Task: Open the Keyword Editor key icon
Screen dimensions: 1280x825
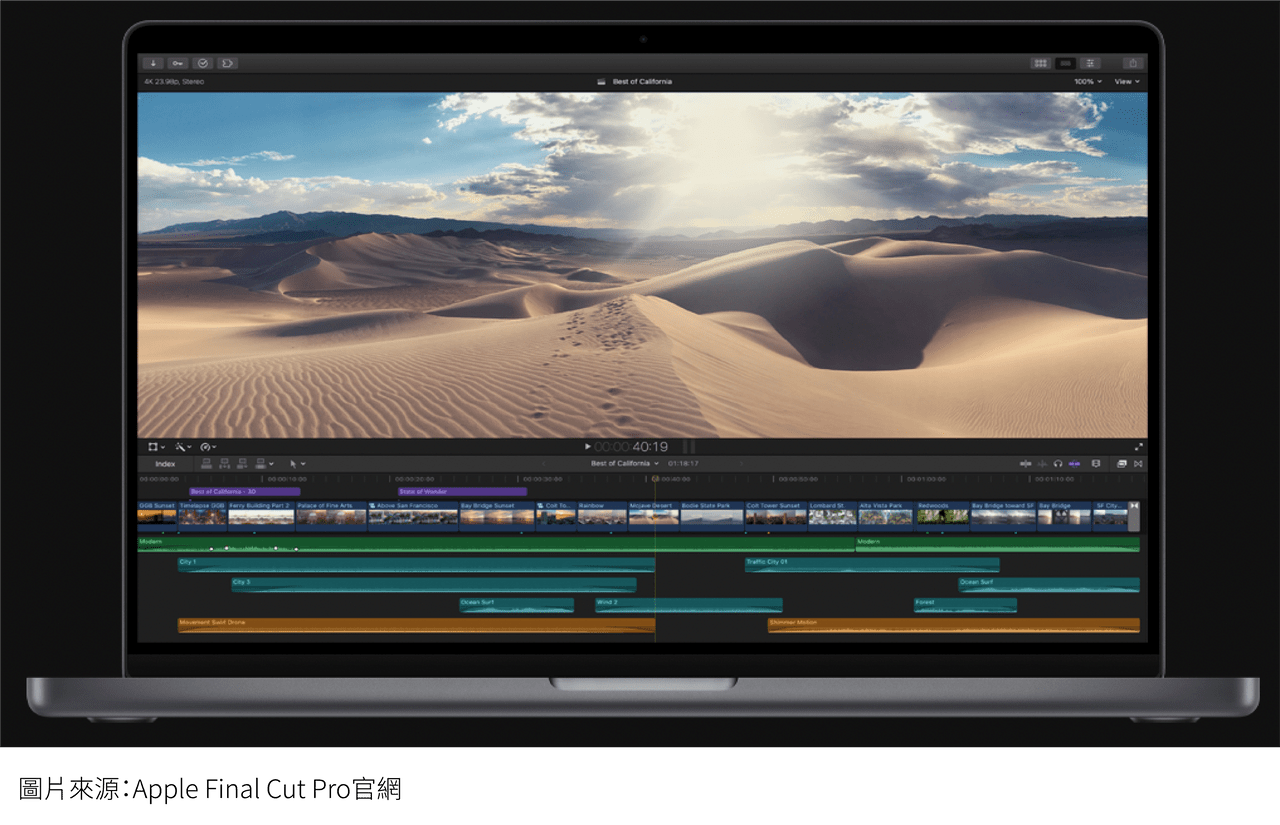Action: coord(178,63)
